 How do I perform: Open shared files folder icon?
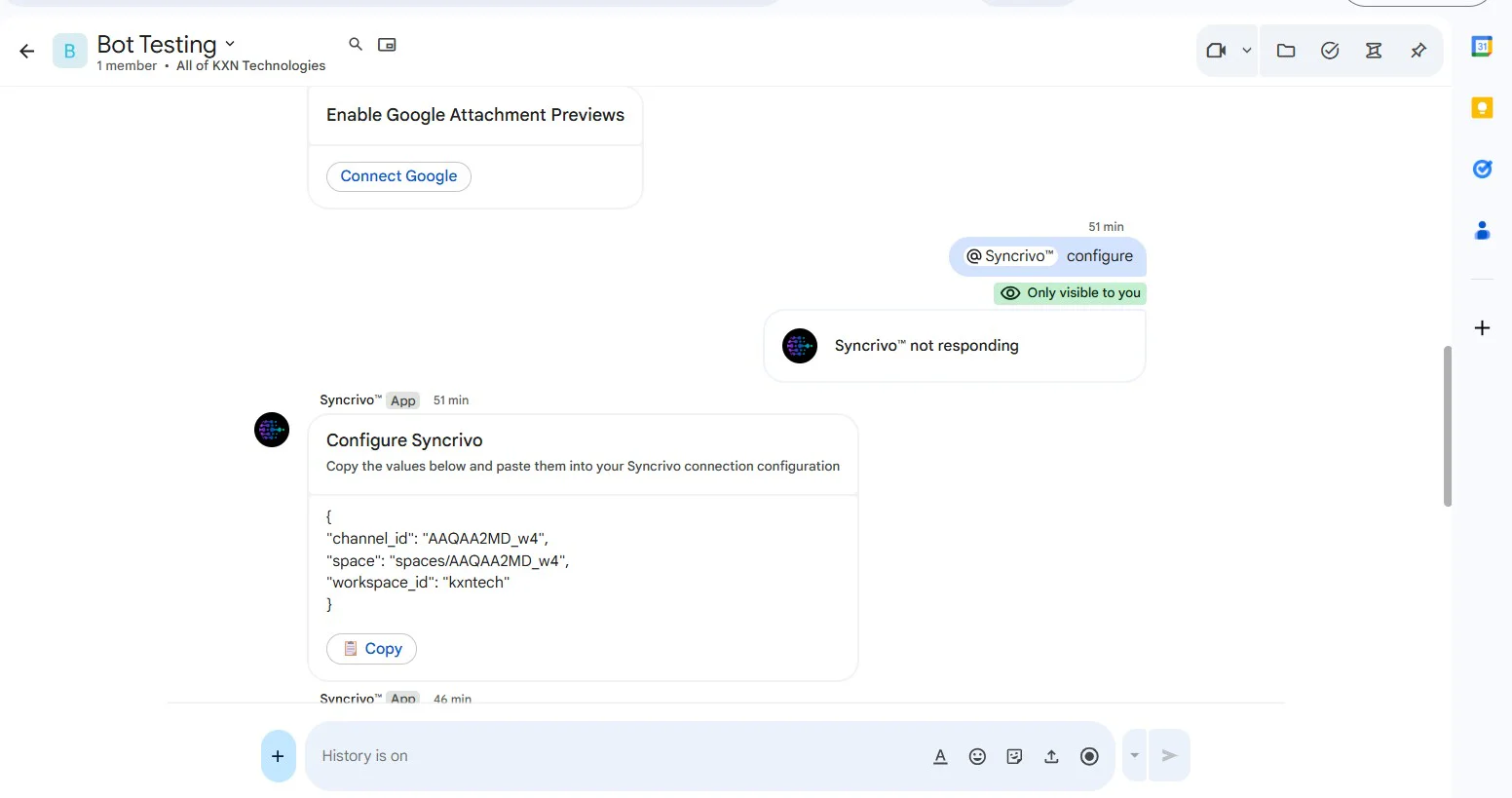coord(1286,51)
